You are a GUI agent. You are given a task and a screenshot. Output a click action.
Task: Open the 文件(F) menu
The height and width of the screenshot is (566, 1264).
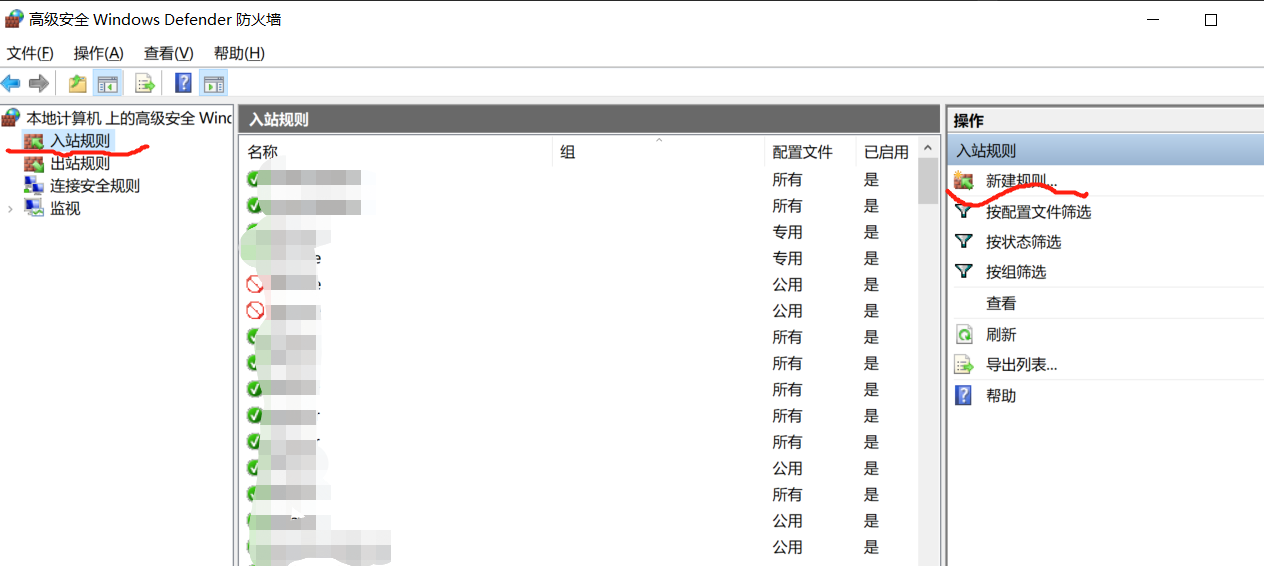(30, 53)
